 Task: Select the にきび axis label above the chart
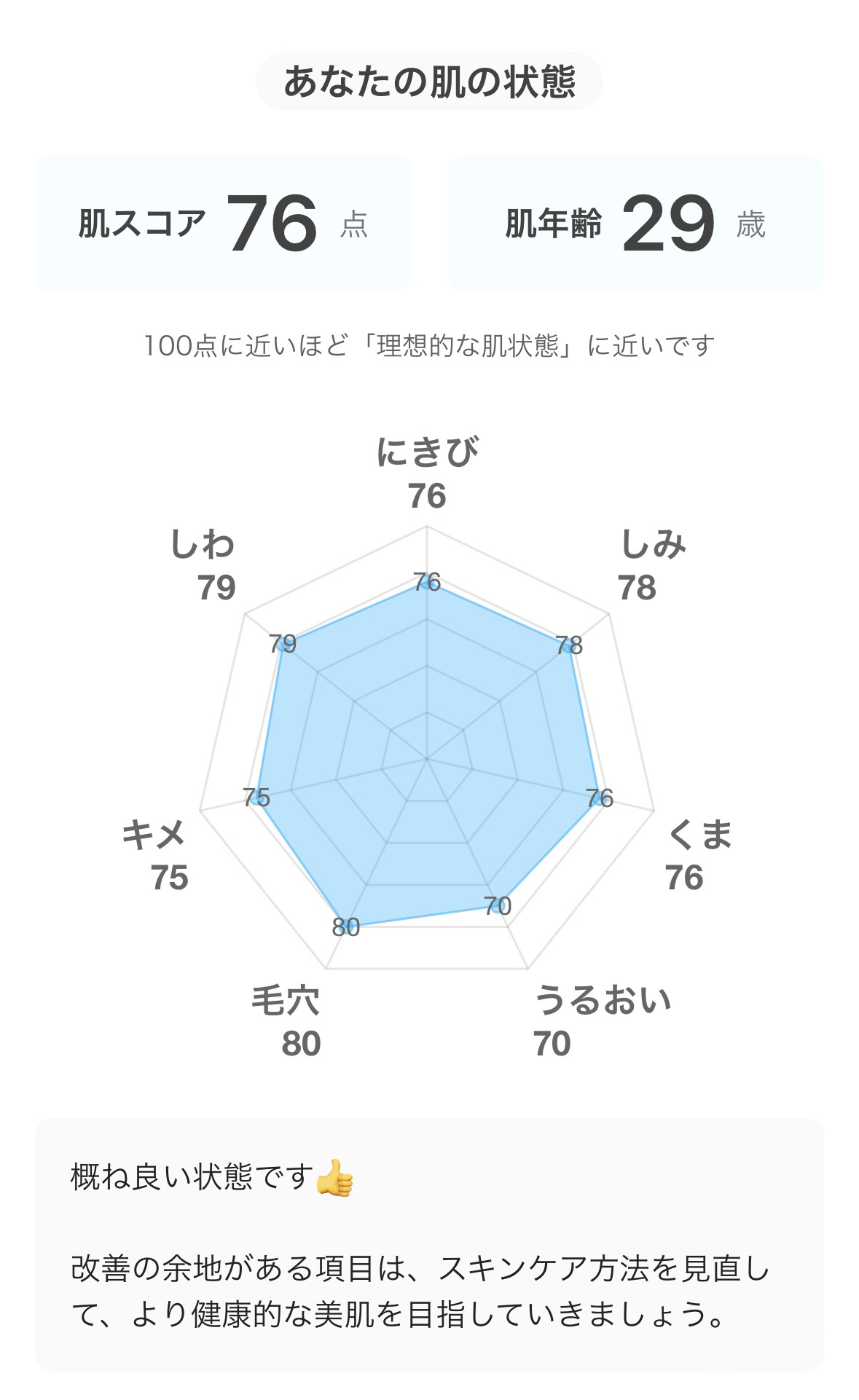point(429,473)
